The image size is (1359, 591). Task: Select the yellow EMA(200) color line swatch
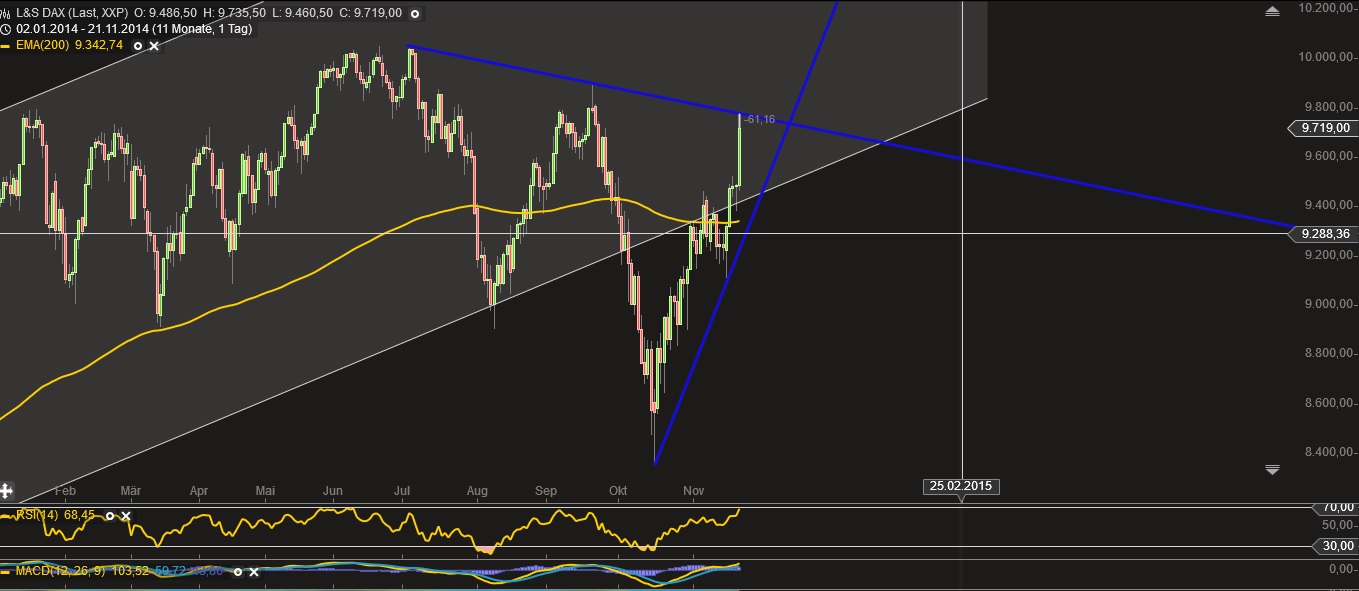click(x=5, y=45)
